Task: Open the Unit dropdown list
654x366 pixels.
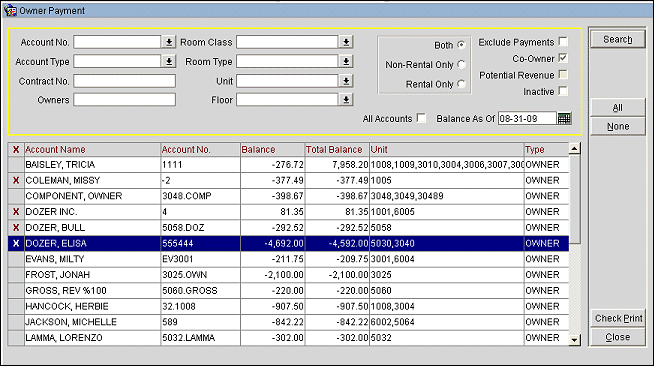Action: click(x=346, y=81)
